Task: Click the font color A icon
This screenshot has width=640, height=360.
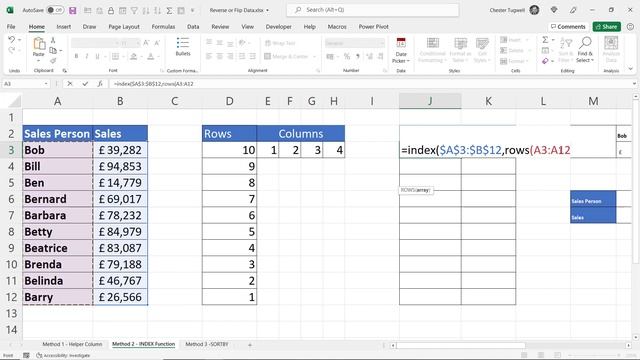Action: point(151,56)
